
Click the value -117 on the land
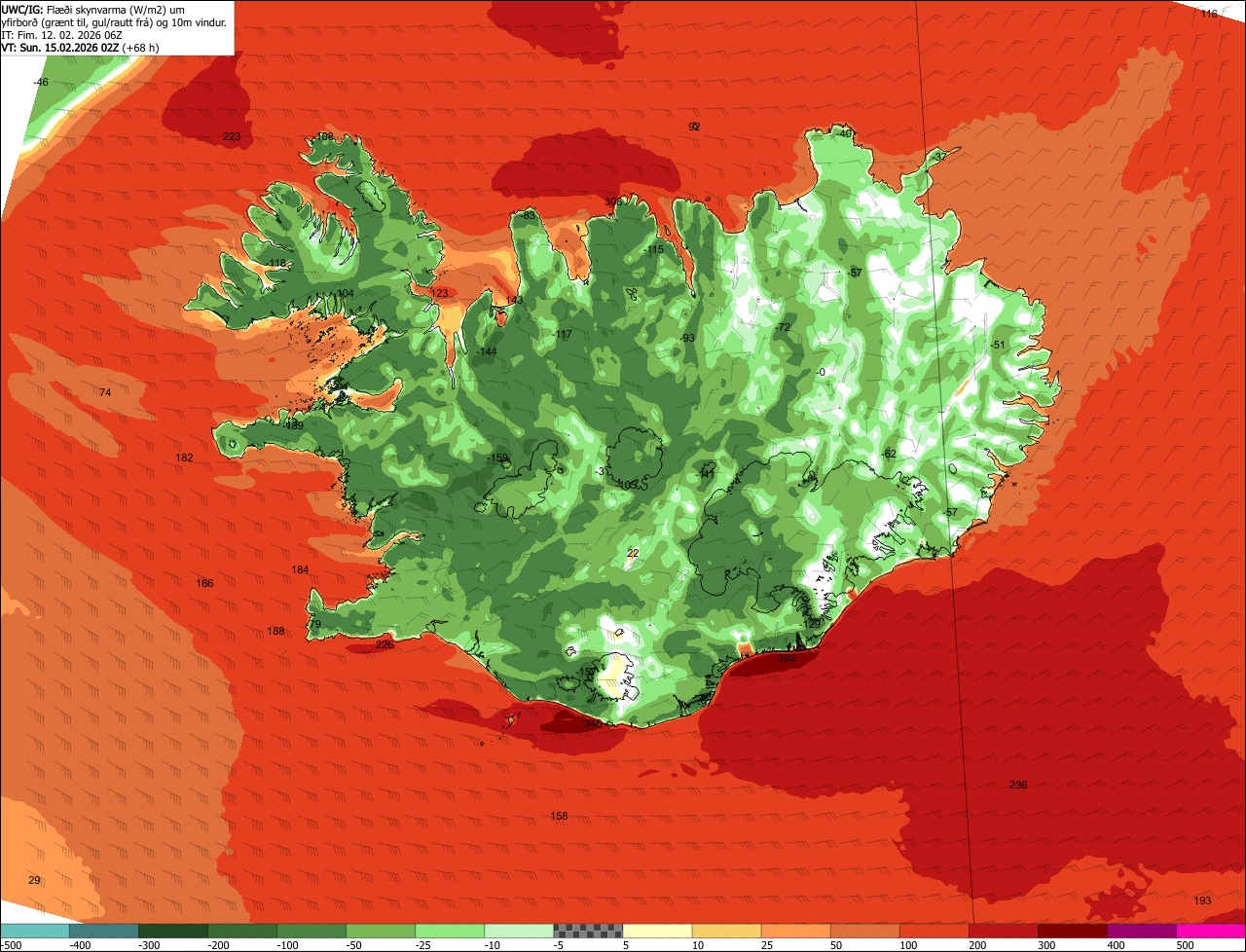click(x=562, y=335)
